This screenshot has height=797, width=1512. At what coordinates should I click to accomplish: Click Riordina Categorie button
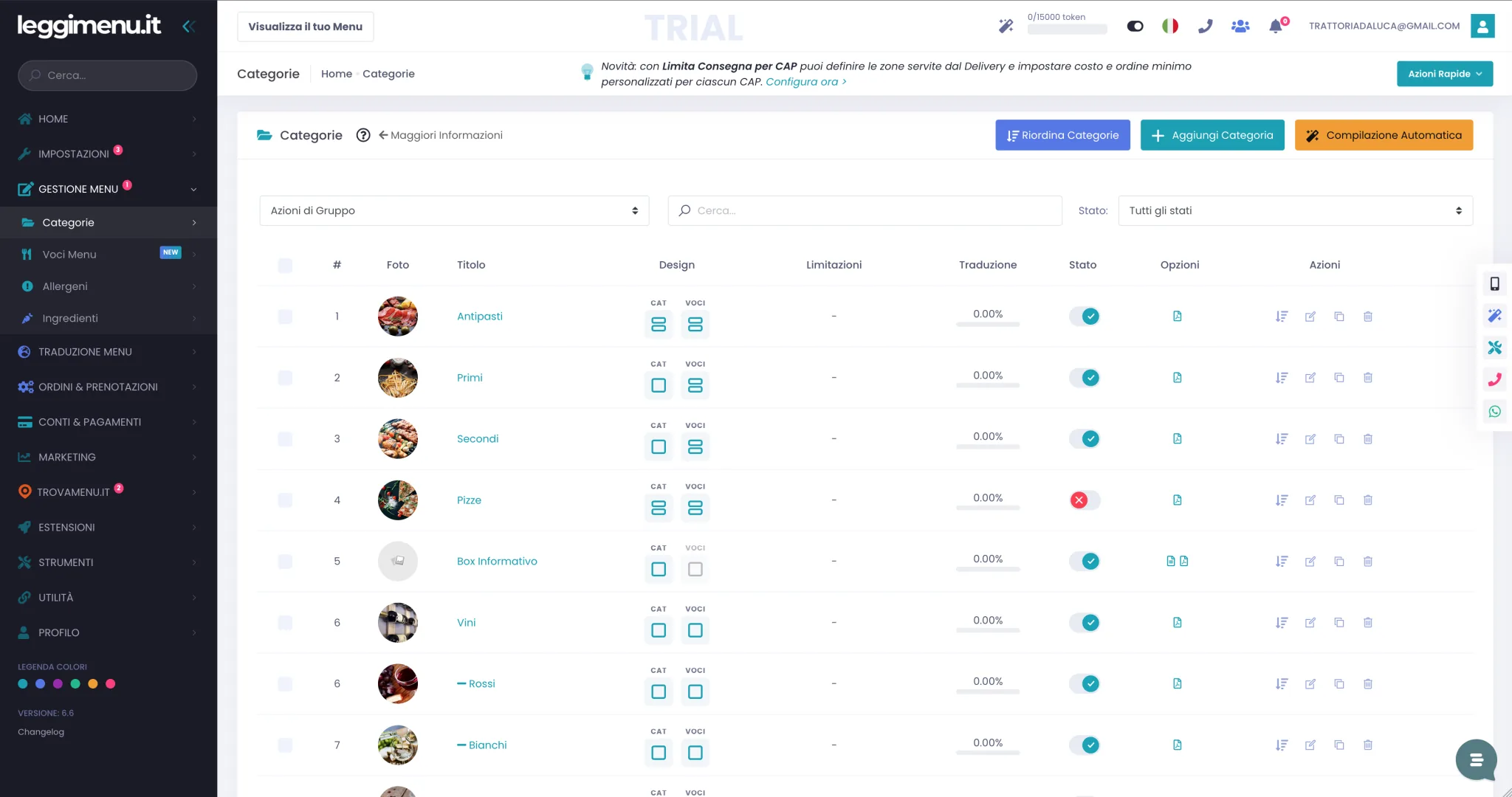pyautogui.click(x=1062, y=135)
